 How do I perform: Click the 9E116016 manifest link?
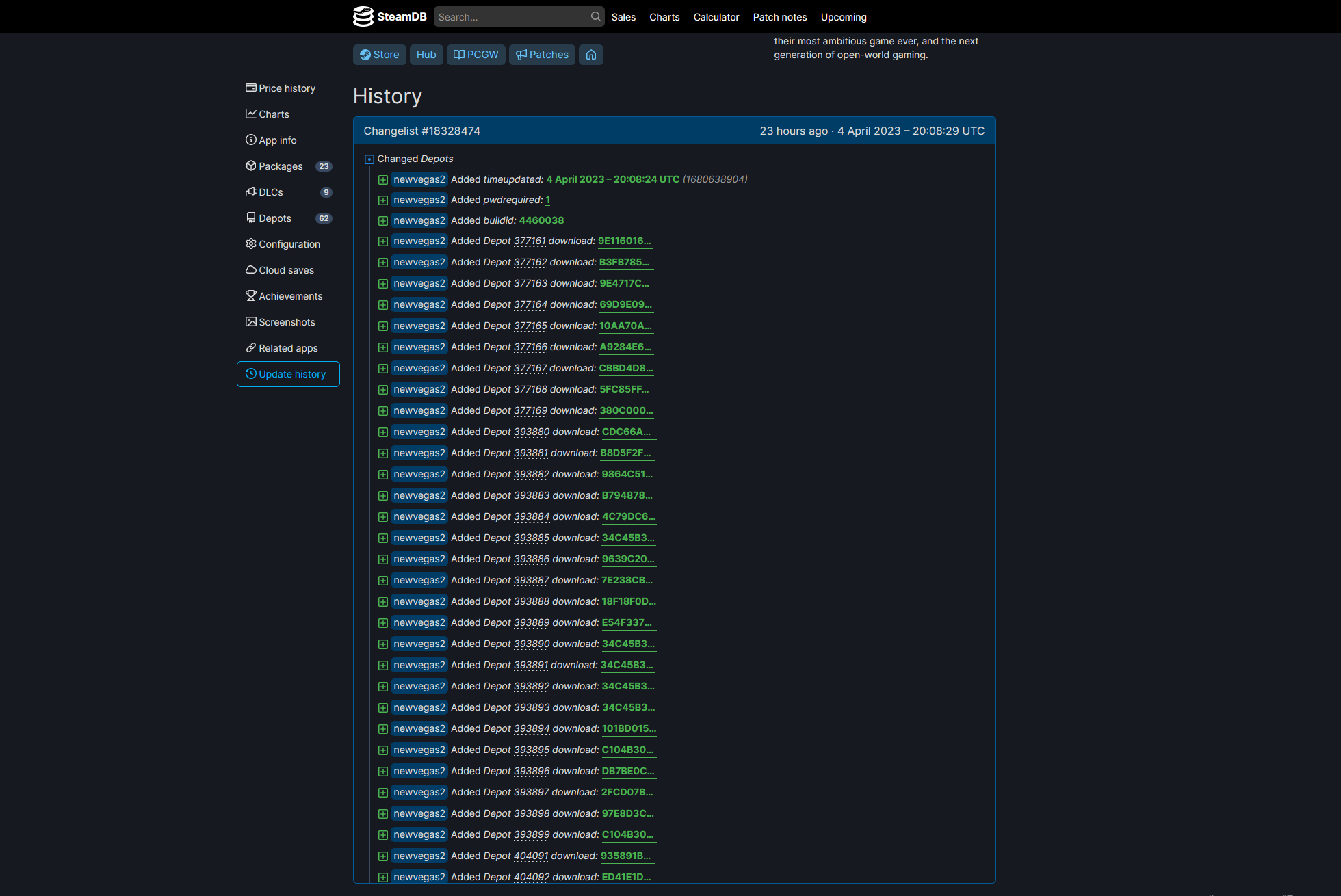625,241
